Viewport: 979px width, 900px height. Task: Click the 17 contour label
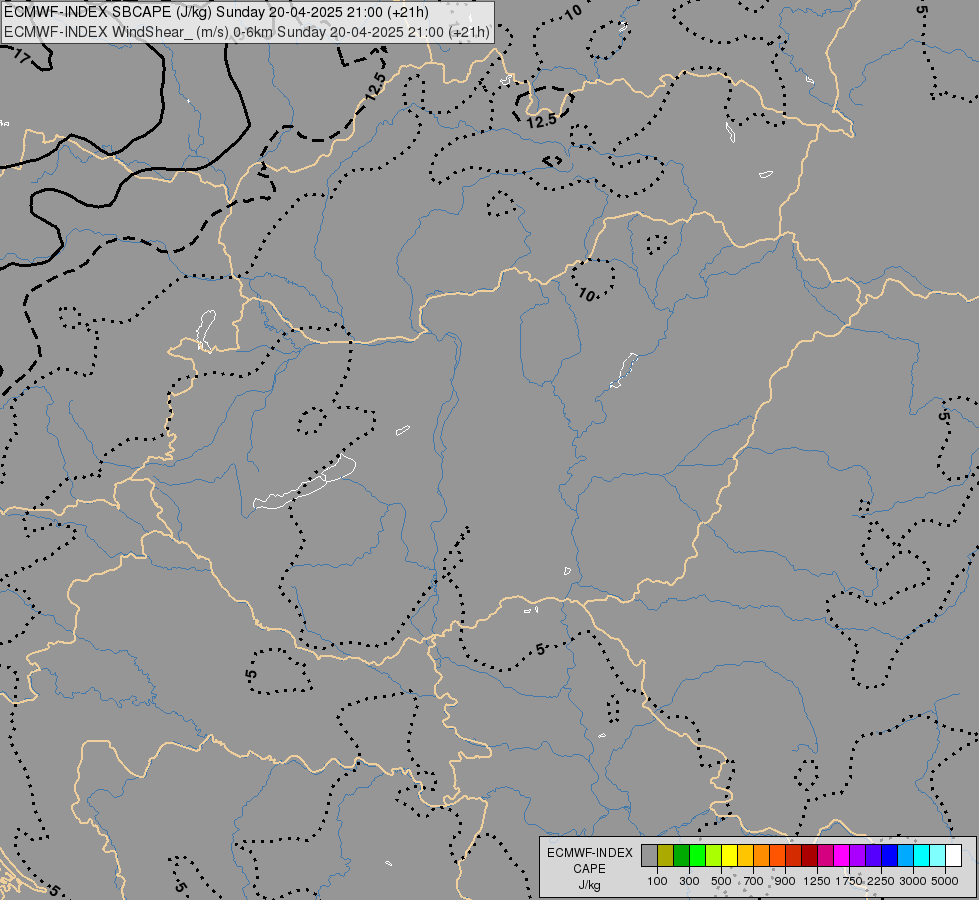[x=21, y=57]
